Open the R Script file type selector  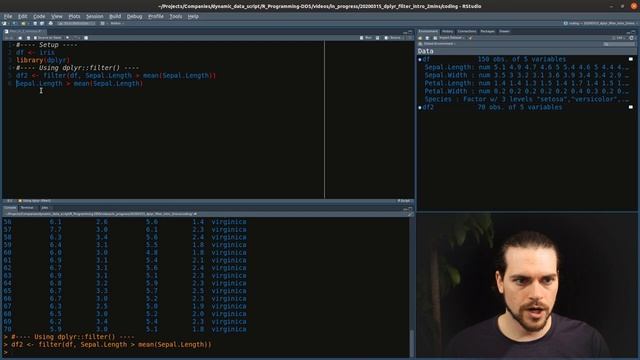(x=404, y=201)
